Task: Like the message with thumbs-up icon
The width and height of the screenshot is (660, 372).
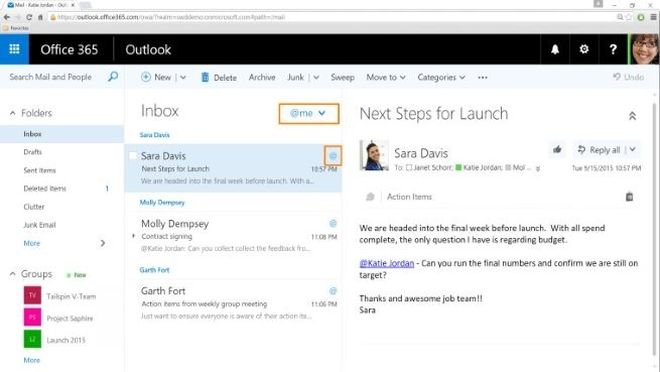Action: (x=557, y=149)
